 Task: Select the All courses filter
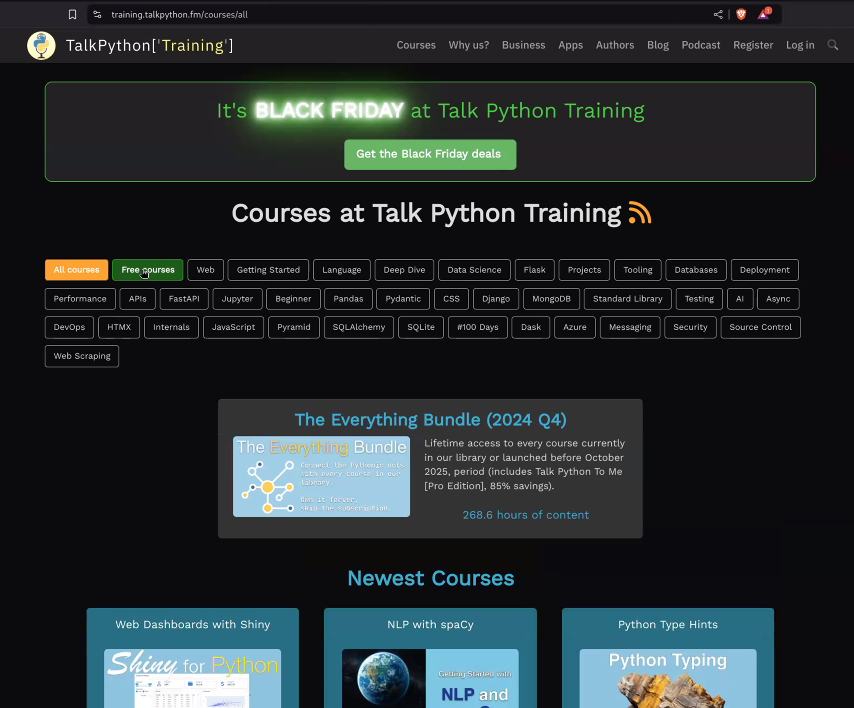click(x=77, y=270)
